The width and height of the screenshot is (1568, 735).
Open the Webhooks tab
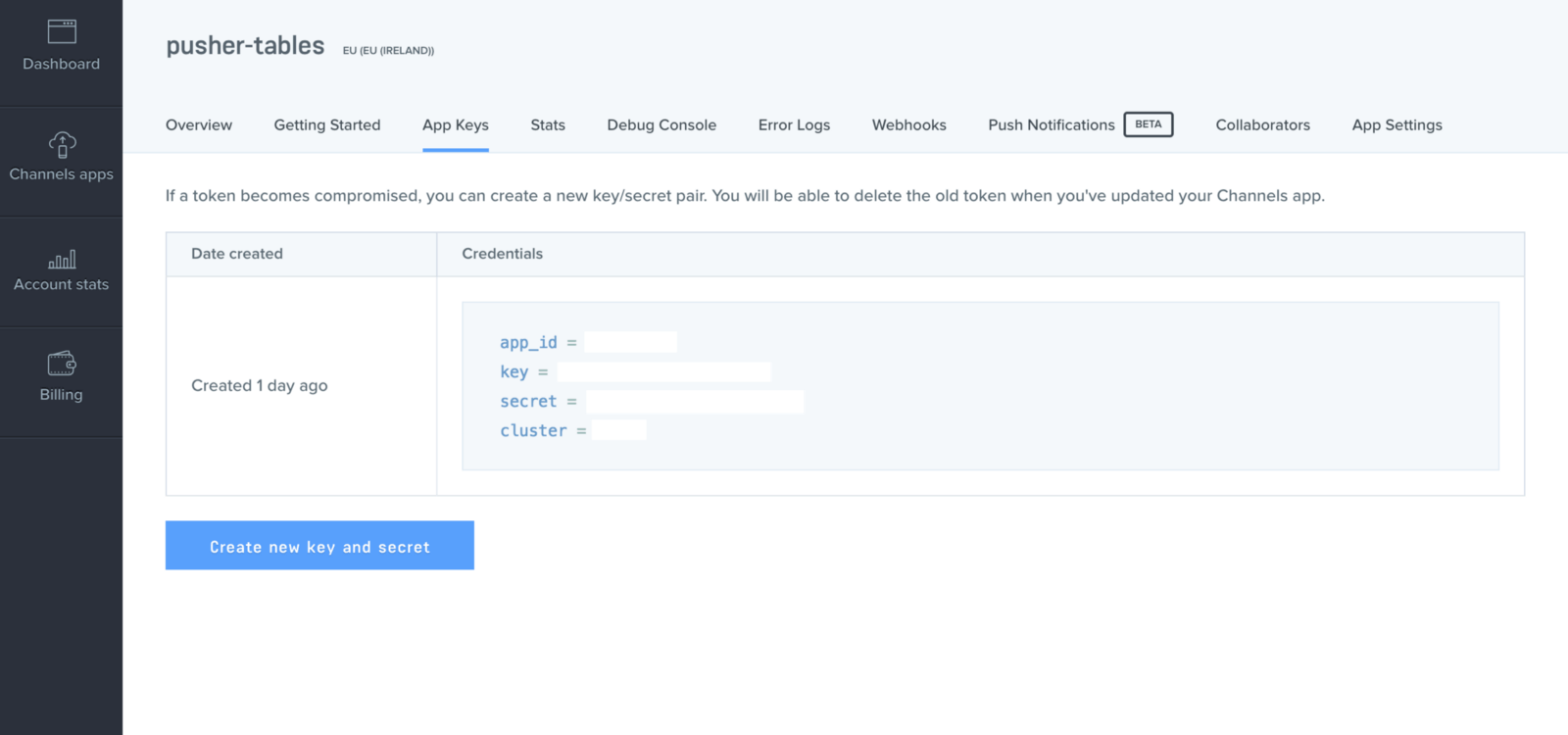click(909, 124)
